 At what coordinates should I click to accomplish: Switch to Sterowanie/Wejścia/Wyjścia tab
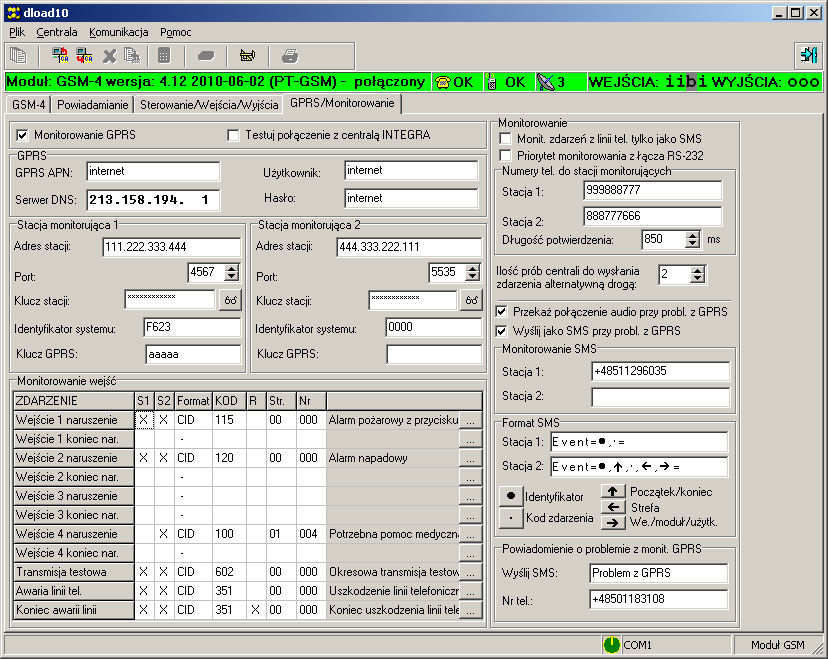[209, 105]
